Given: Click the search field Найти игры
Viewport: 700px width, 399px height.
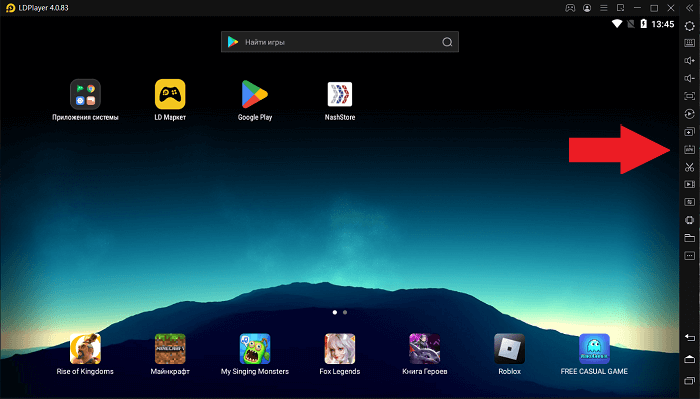Looking at the screenshot, I should [x=340, y=42].
